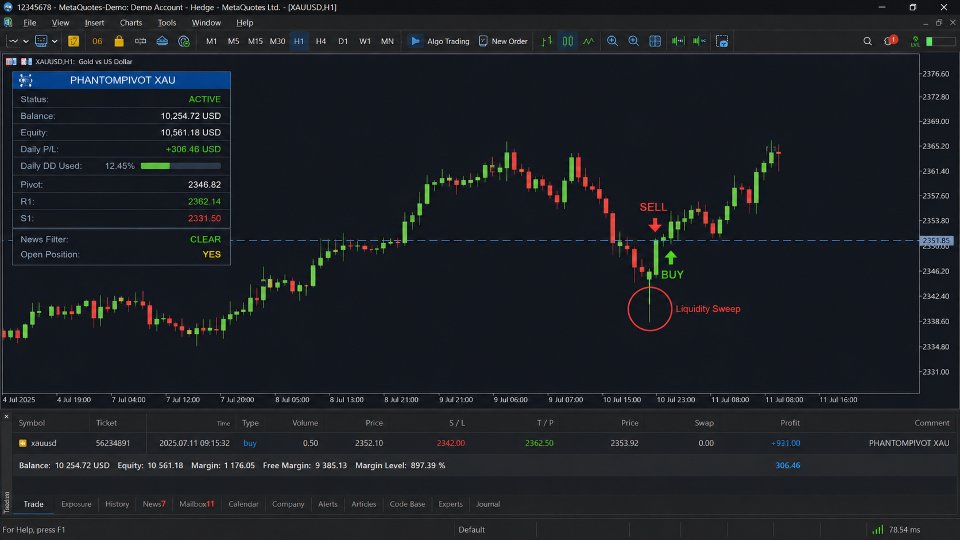Screen dimensions: 960x540
Task: Switch to M5 timeframe
Action: (233, 41)
